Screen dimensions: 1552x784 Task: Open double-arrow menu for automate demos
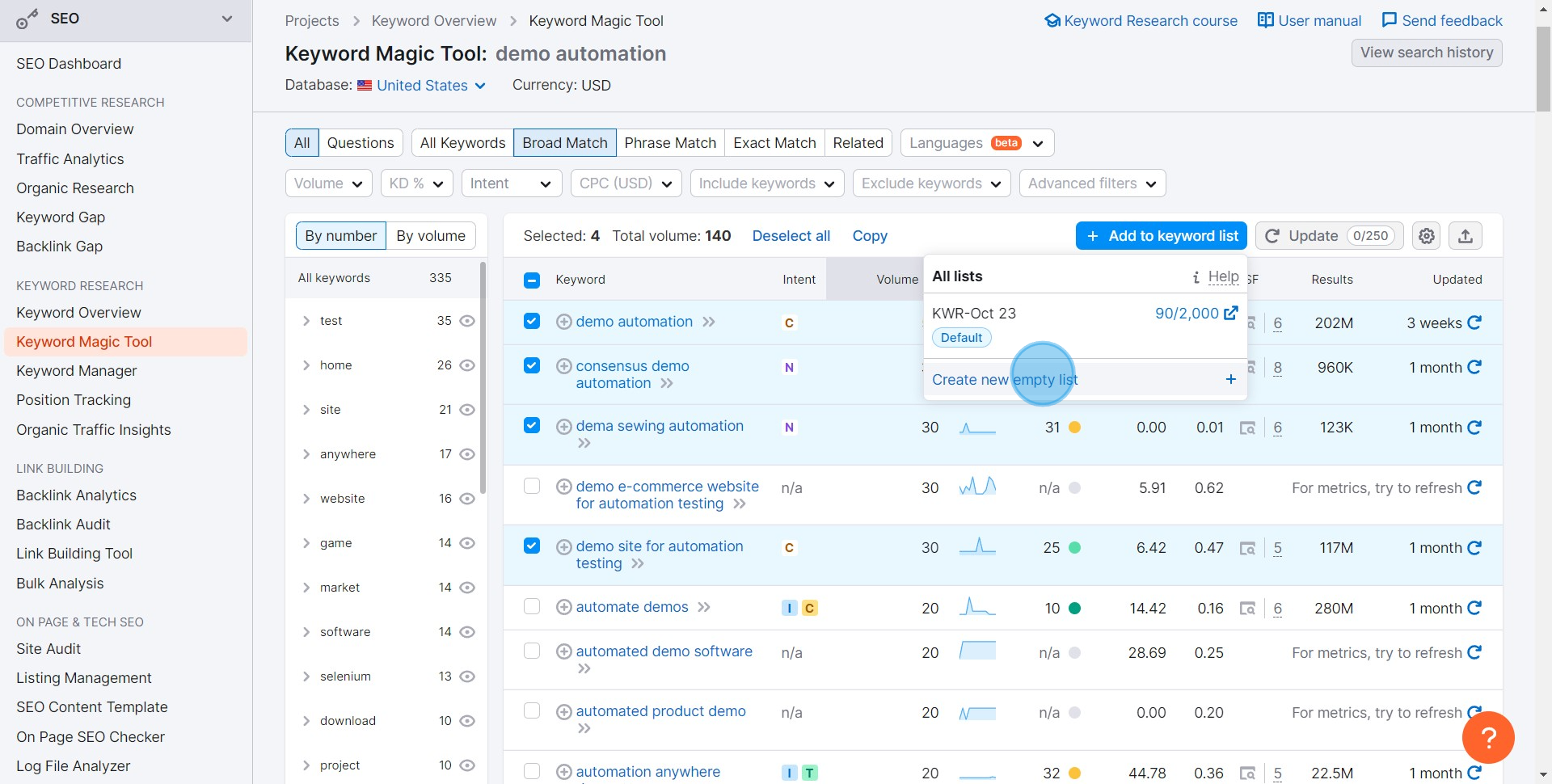click(x=704, y=607)
